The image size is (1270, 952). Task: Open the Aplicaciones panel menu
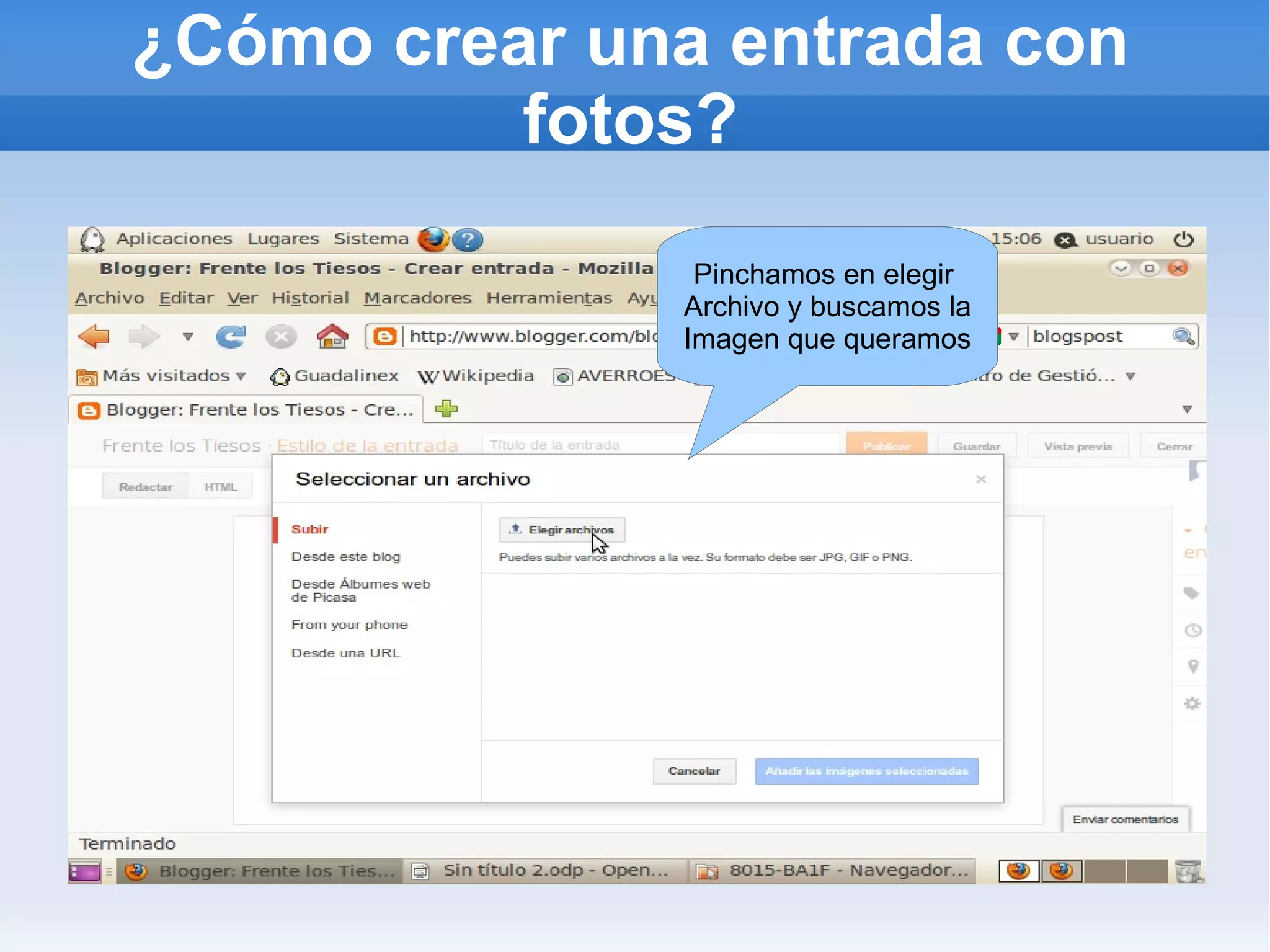[174, 239]
